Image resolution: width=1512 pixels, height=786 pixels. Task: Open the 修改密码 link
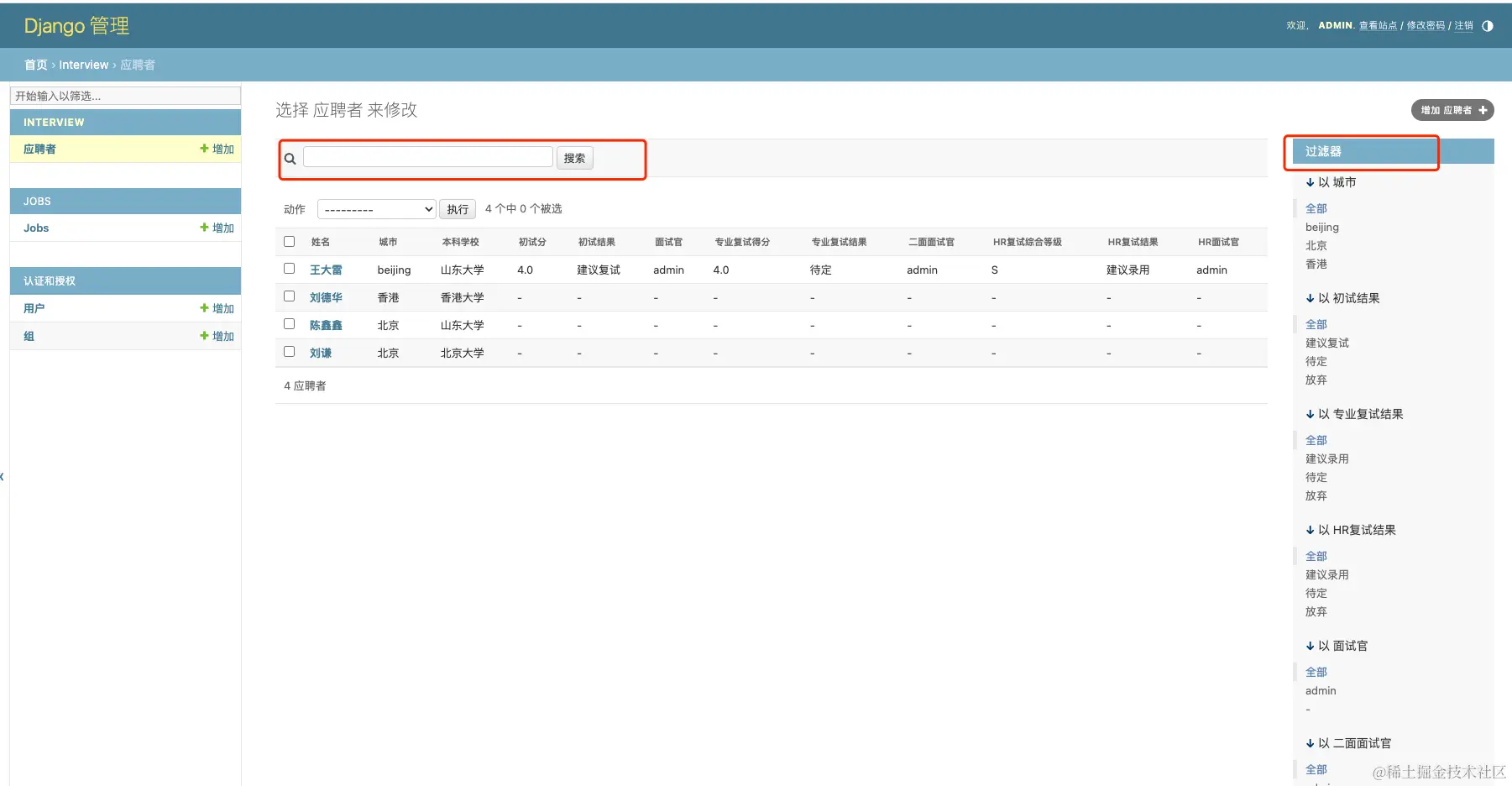point(1426,26)
